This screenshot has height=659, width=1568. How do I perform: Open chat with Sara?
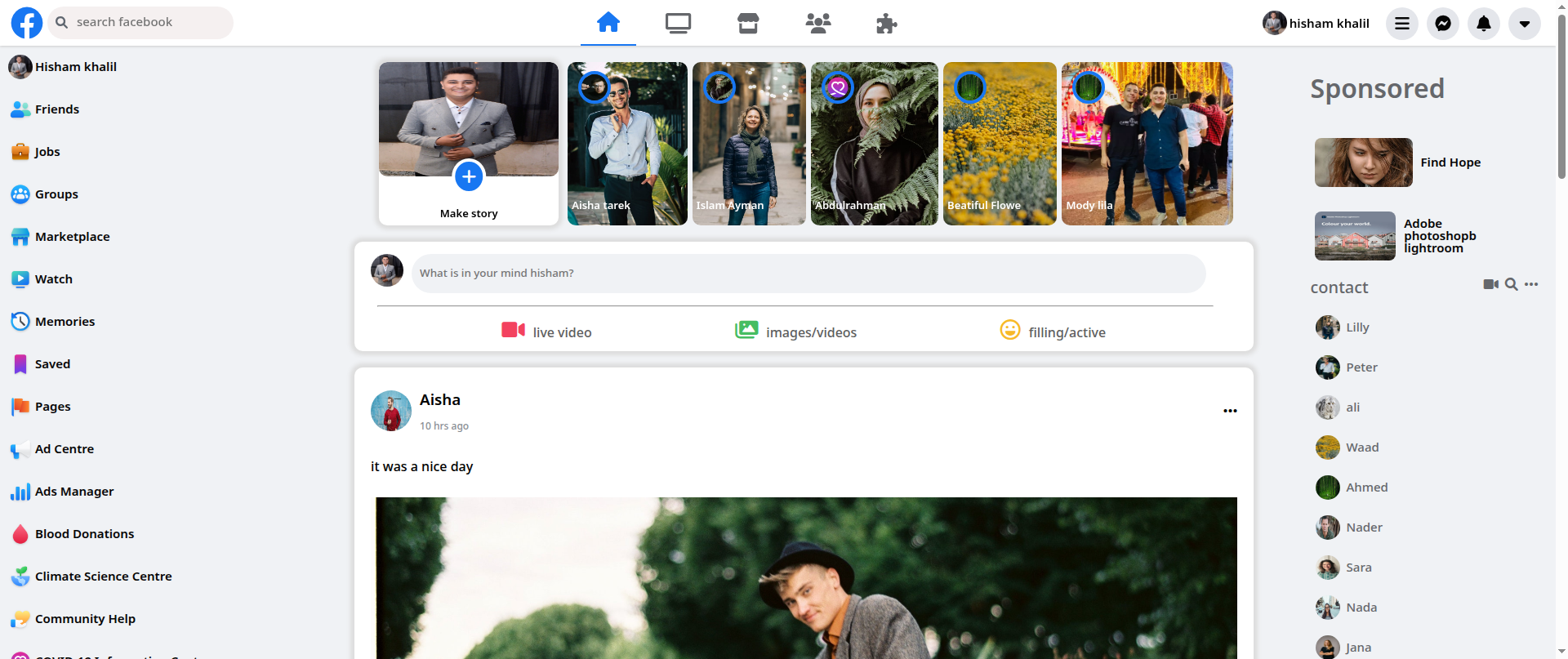point(1343,568)
